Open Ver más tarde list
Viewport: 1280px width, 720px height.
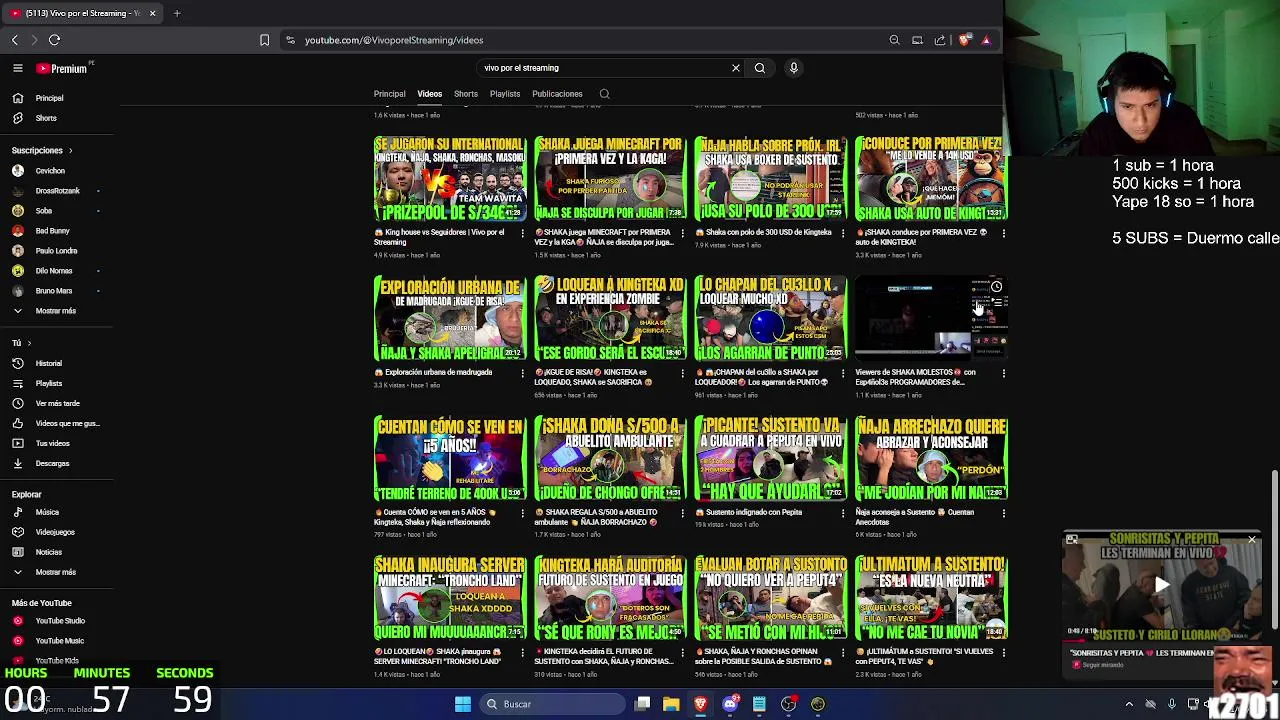57,403
